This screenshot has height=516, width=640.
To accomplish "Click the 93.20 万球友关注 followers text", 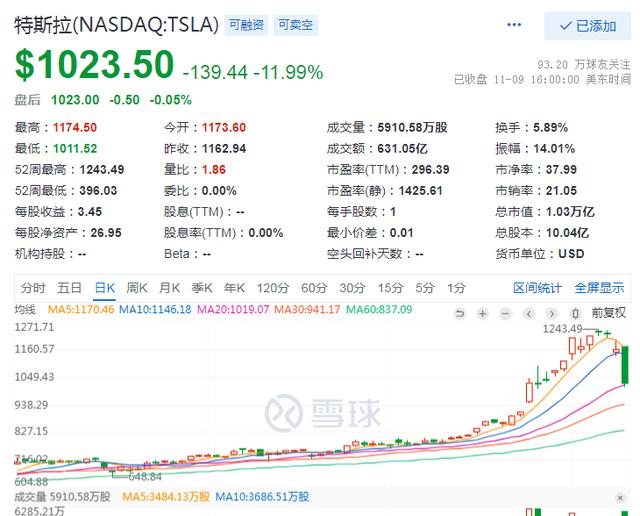I will 584,64.
